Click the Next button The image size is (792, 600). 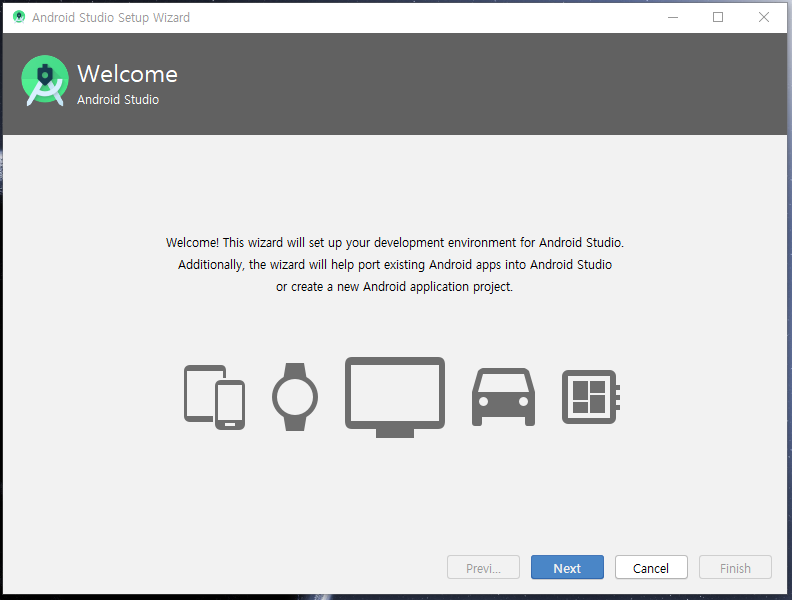coord(567,567)
